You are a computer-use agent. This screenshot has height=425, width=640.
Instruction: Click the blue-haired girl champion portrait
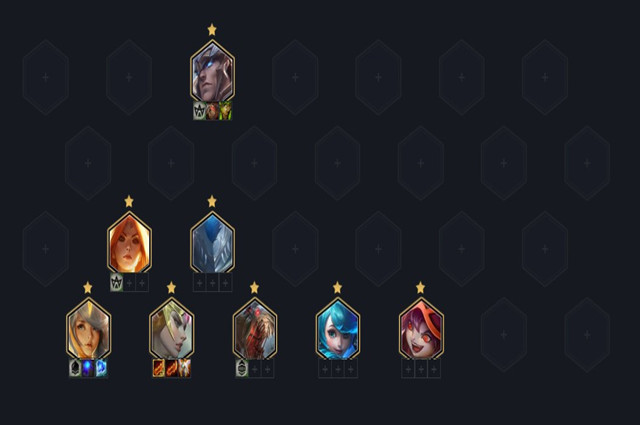[x=338, y=329]
